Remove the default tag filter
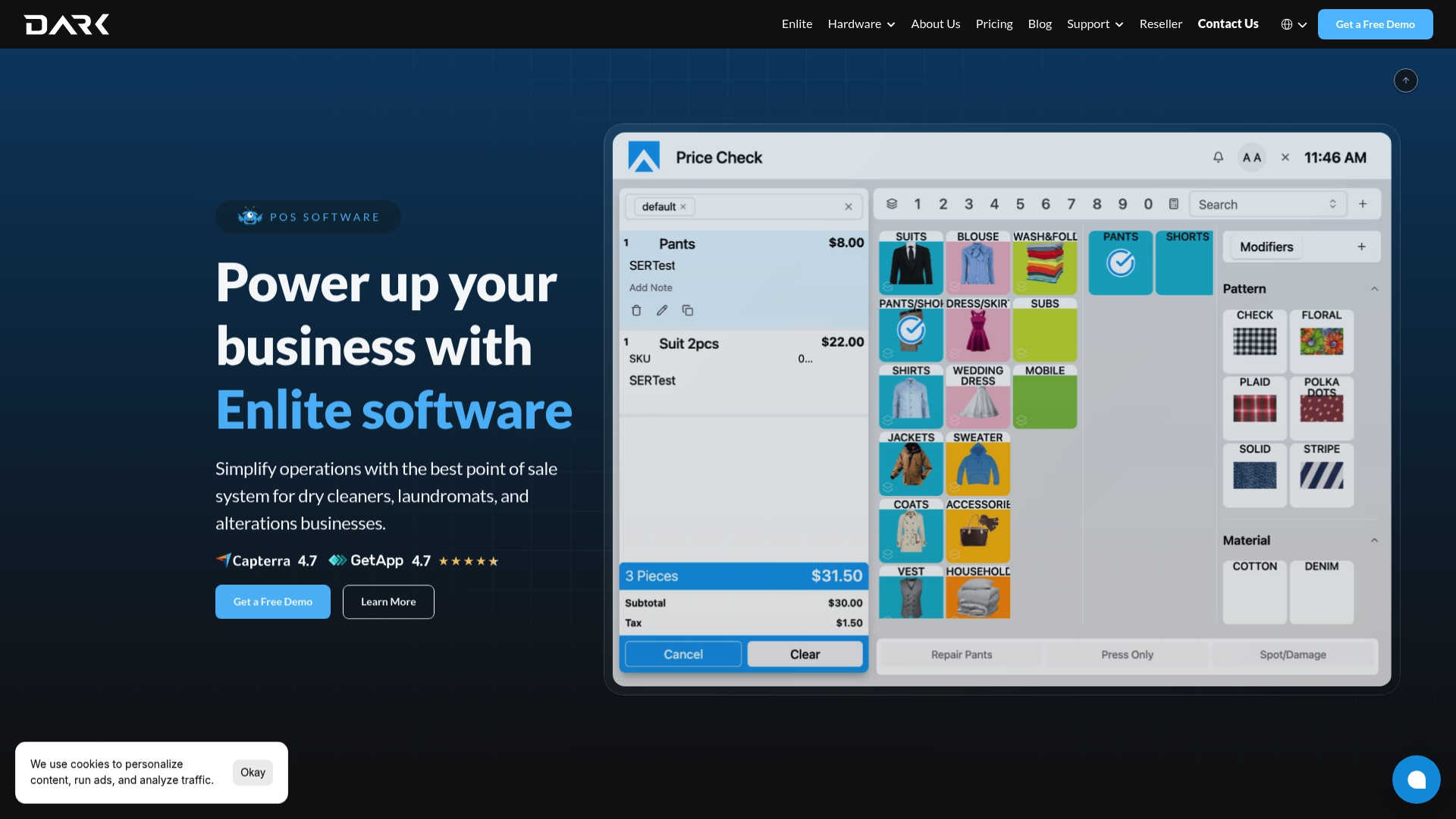 click(x=682, y=207)
